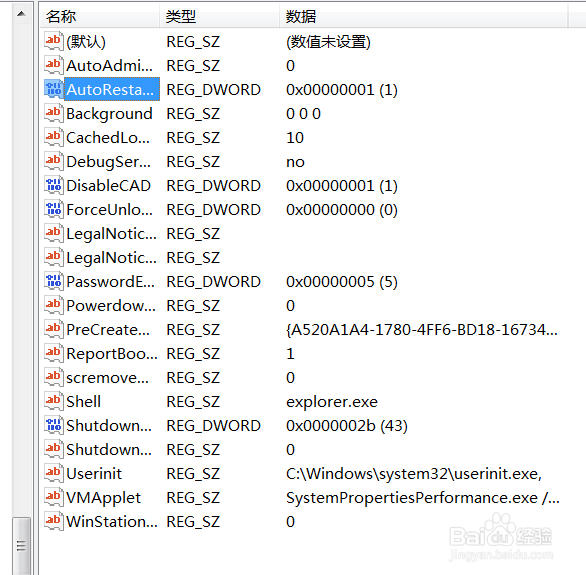This screenshot has height=575, width=586.
Task: Click the ab icon next to CachedLo...
Action: click(x=53, y=137)
